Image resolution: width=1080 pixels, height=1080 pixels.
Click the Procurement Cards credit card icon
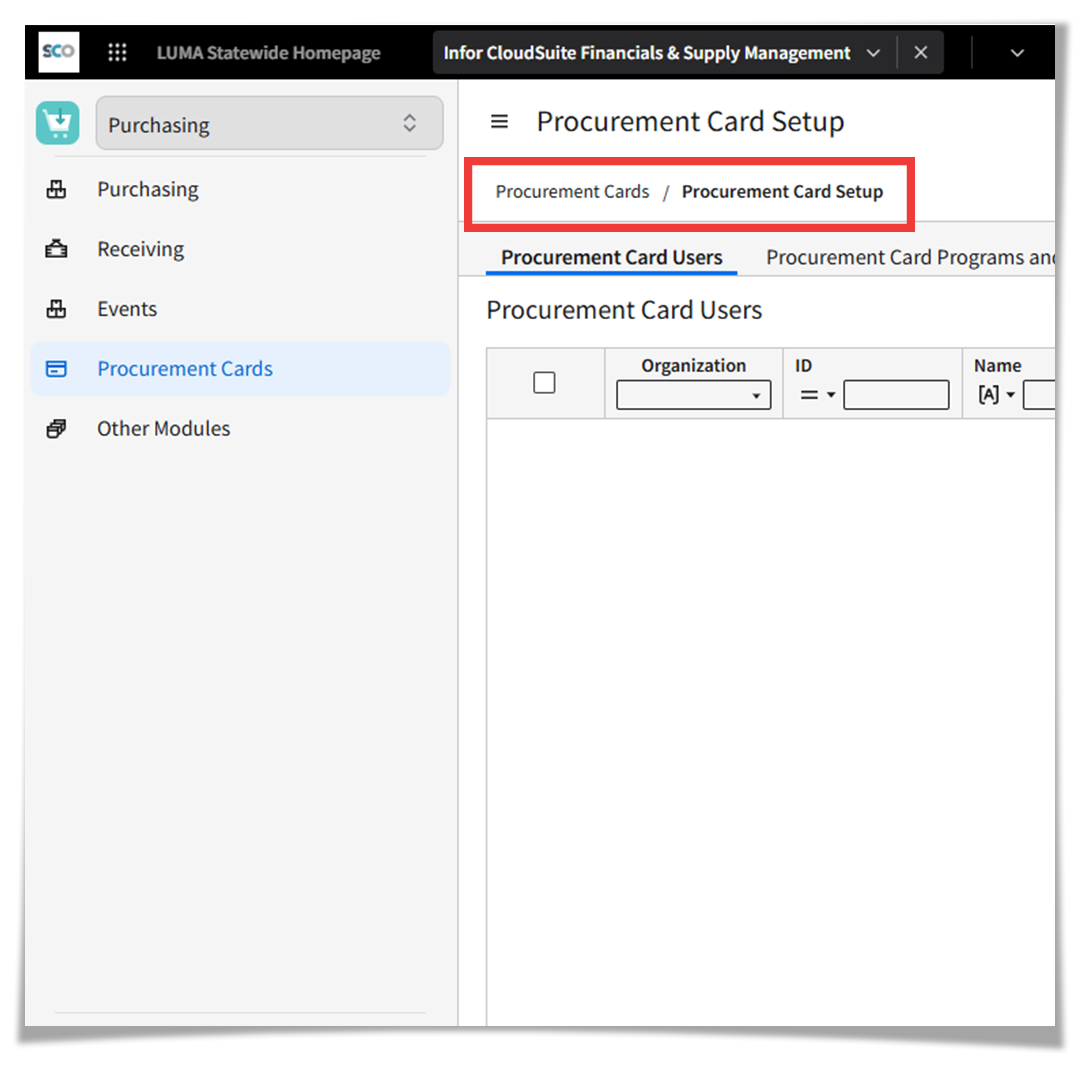pyautogui.click(x=56, y=368)
